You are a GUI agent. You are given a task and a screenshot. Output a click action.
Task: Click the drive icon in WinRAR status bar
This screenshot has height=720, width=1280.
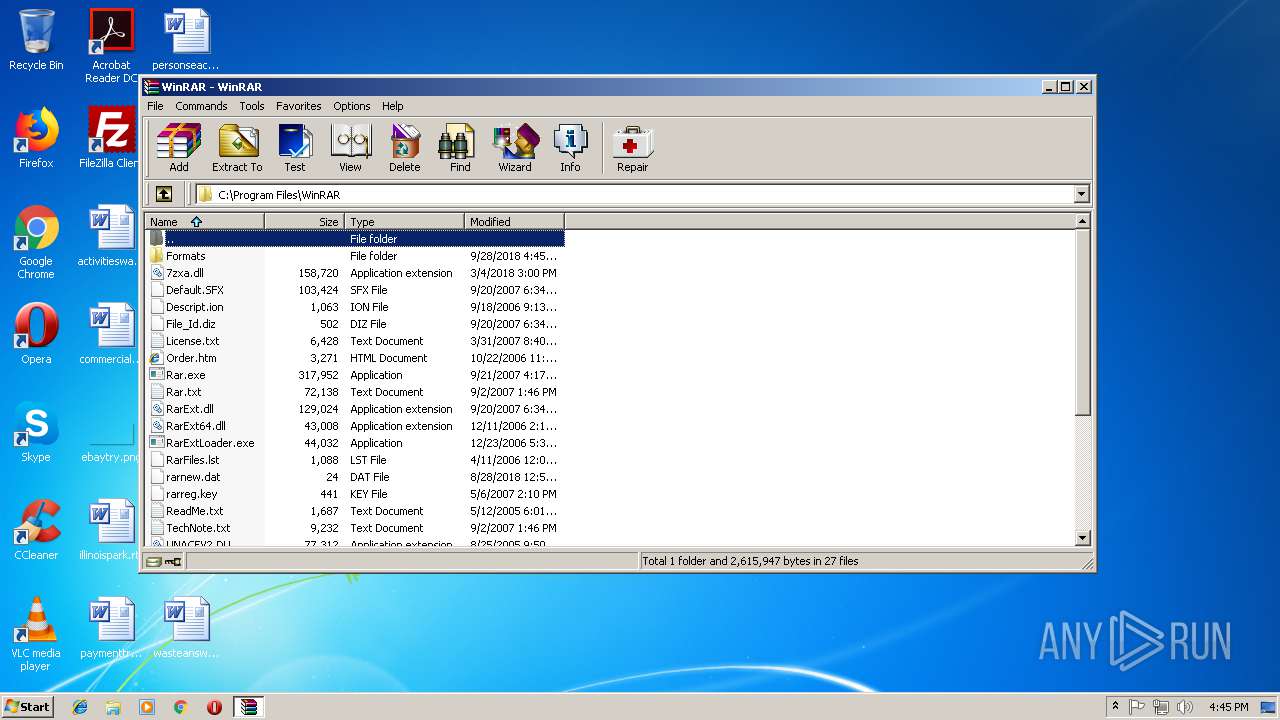tap(154, 562)
